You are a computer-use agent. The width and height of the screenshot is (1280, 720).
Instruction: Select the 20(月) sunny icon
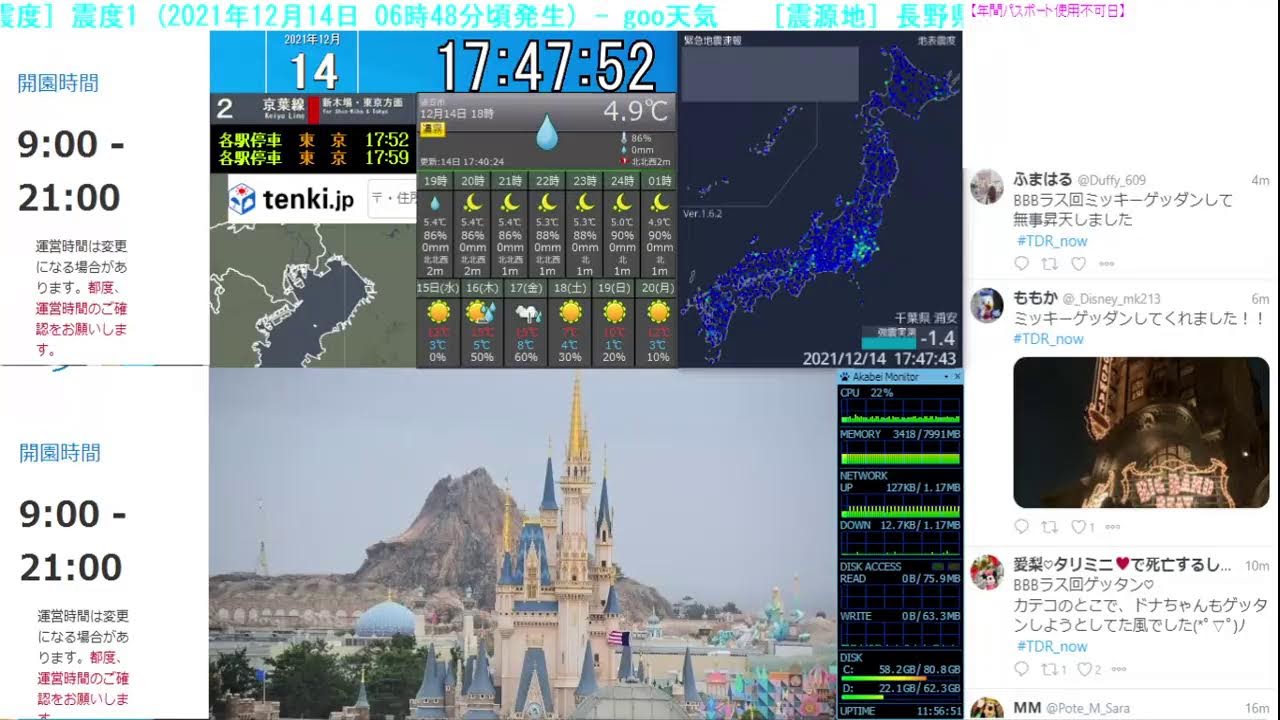click(659, 312)
